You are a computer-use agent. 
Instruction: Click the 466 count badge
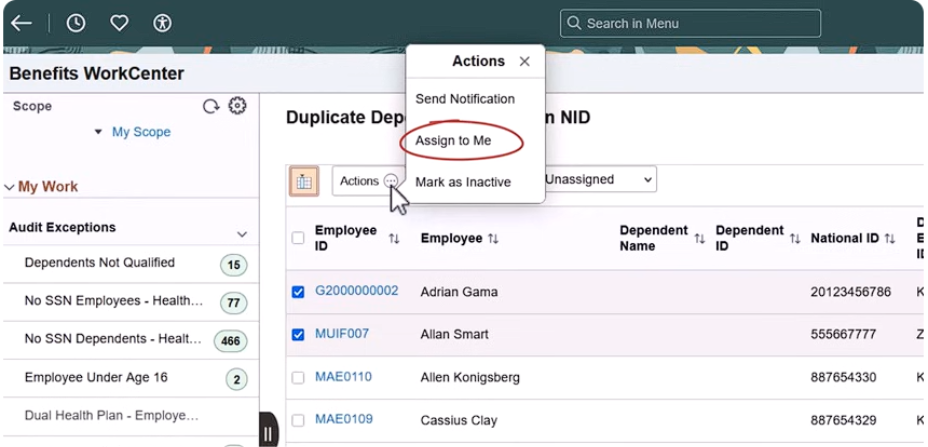[x=230, y=342]
